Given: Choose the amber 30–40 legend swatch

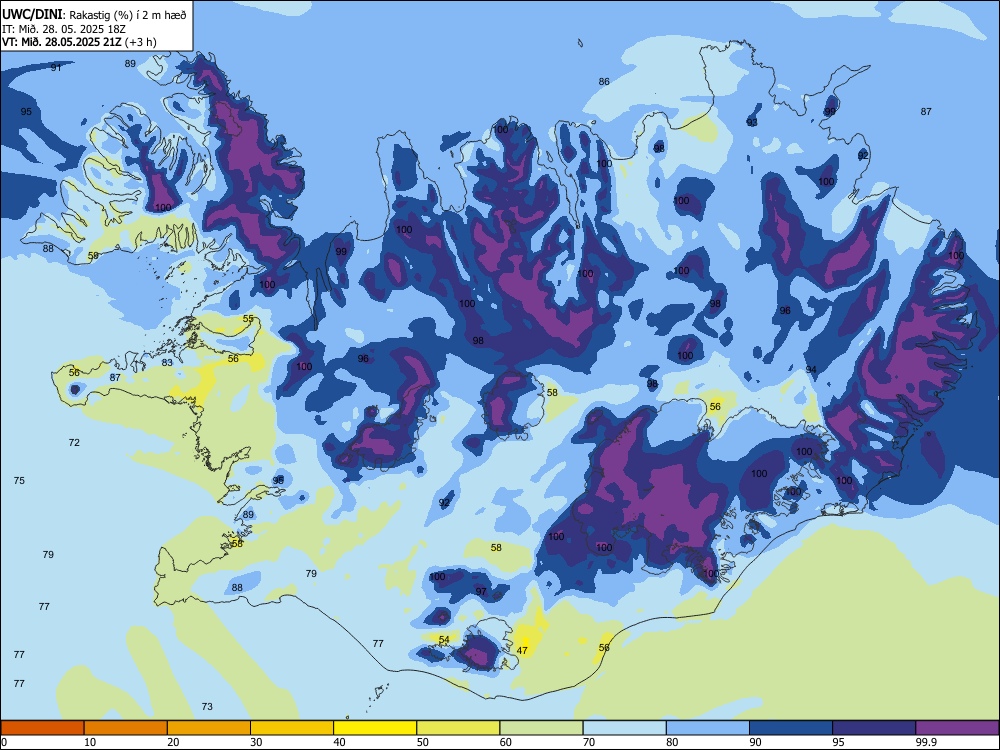Looking at the screenshot, I should click(x=292, y=728).
